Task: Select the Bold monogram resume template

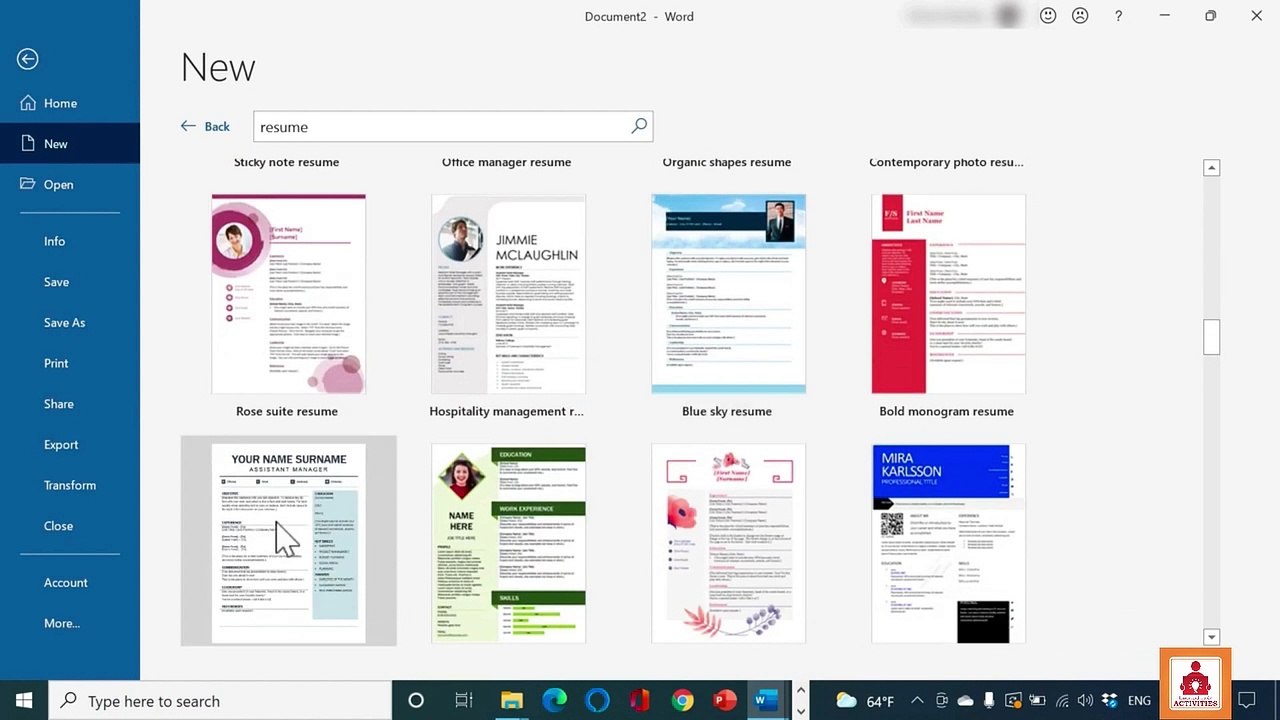Action: click(948, 294)
